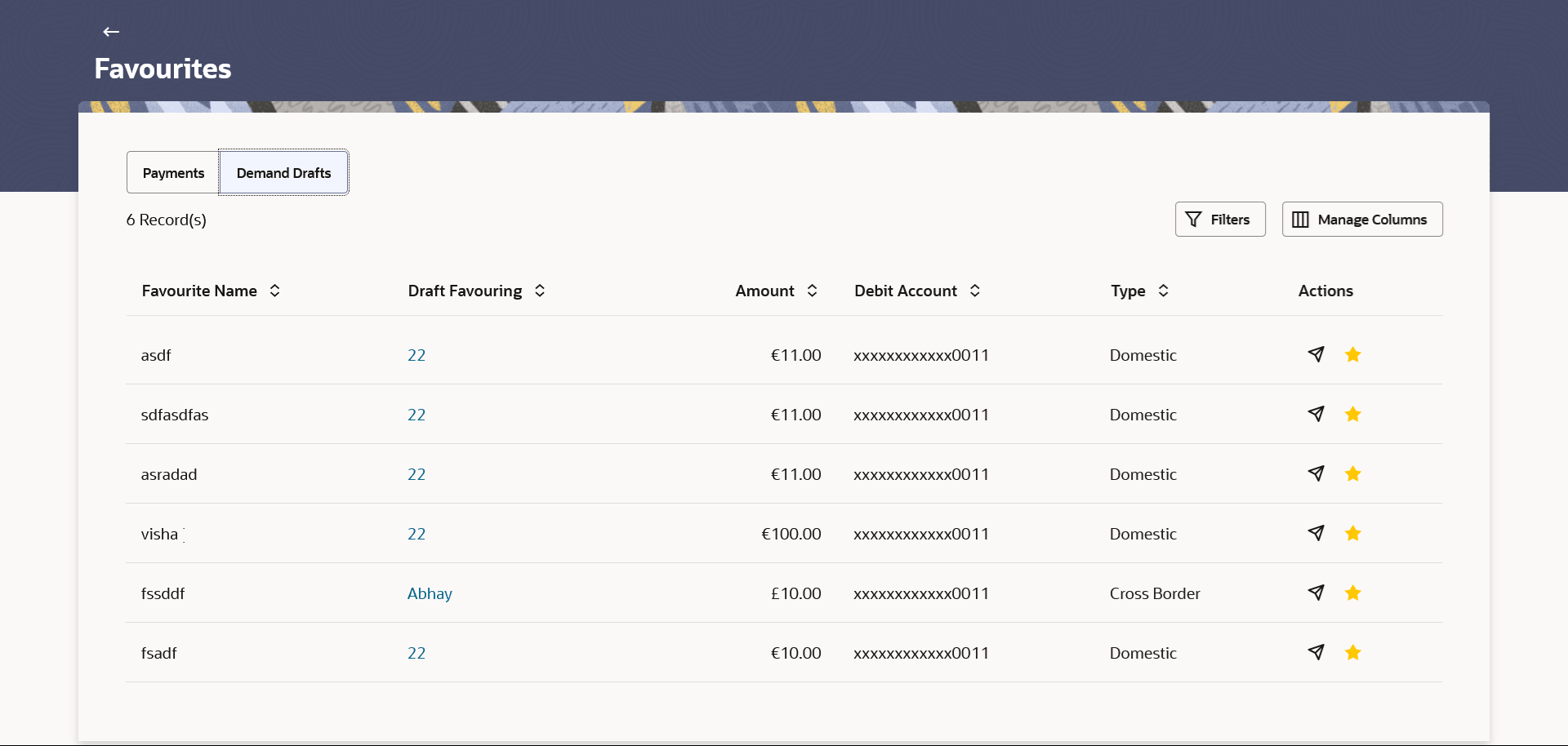Sort by Debit Account column
Viewport: 1568px width, 746px height.
point(975,291)
